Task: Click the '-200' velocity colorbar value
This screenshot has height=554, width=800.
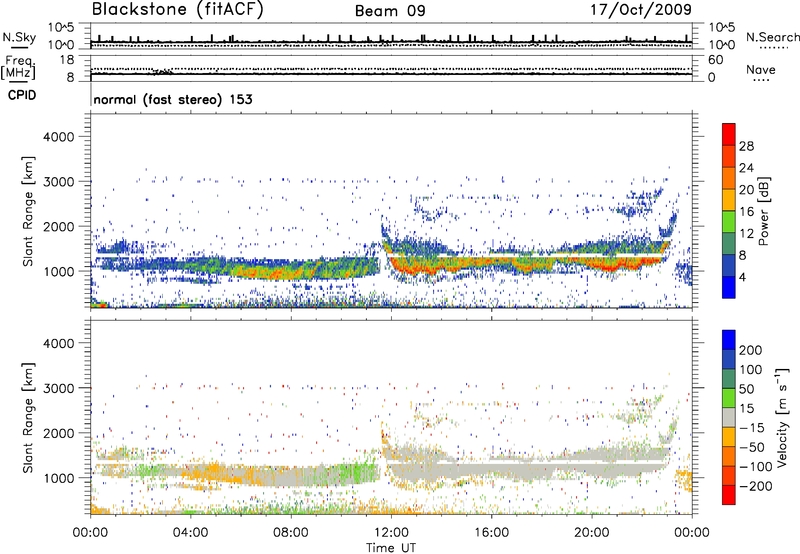Action: tap(757, 486)
